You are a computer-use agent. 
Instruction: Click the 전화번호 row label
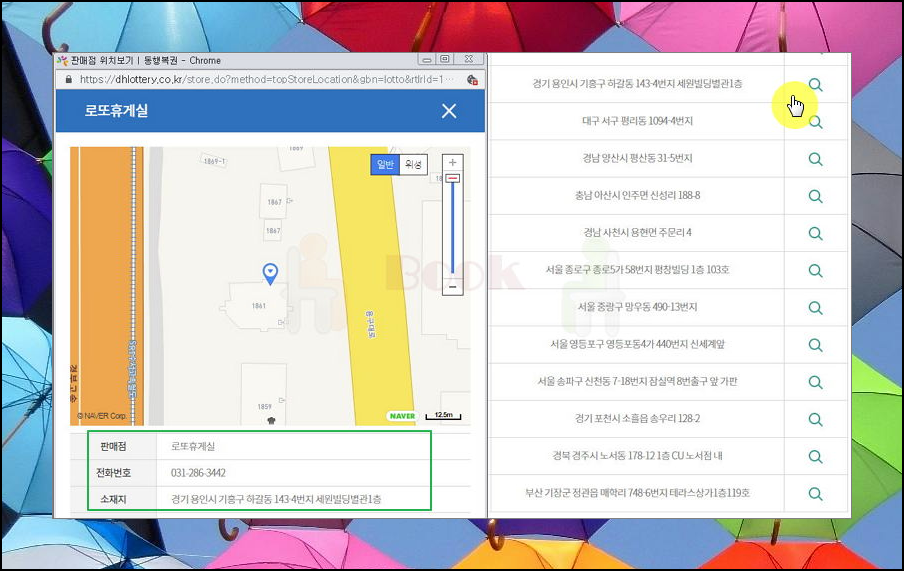(x=113, y=473)
